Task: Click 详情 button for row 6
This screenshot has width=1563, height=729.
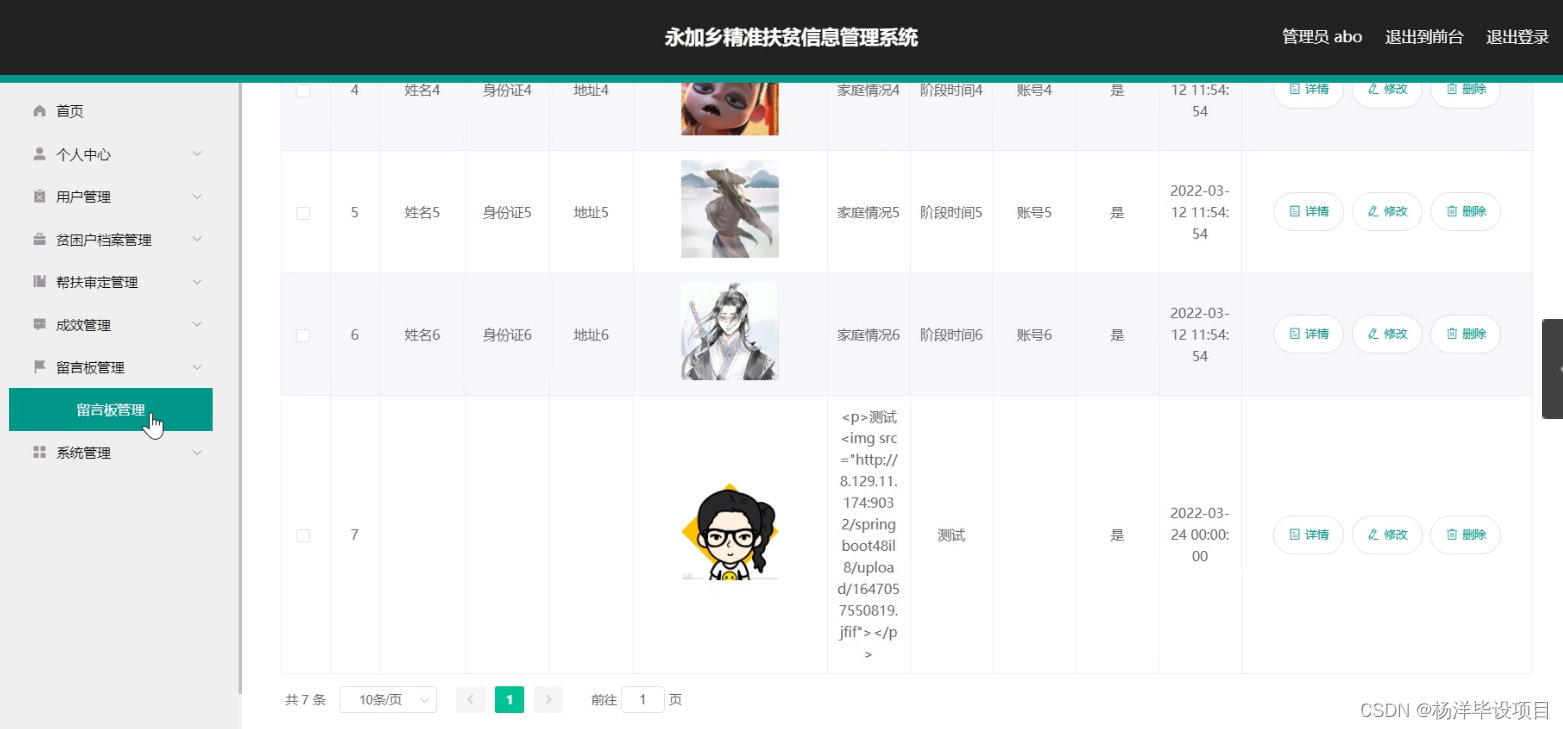Action: 1308,334
